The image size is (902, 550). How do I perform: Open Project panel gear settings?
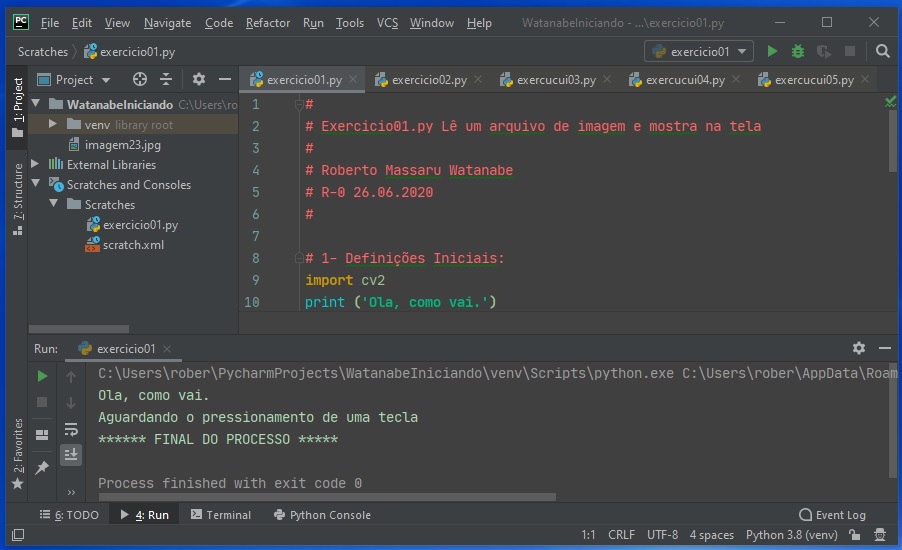click(198, 80)
